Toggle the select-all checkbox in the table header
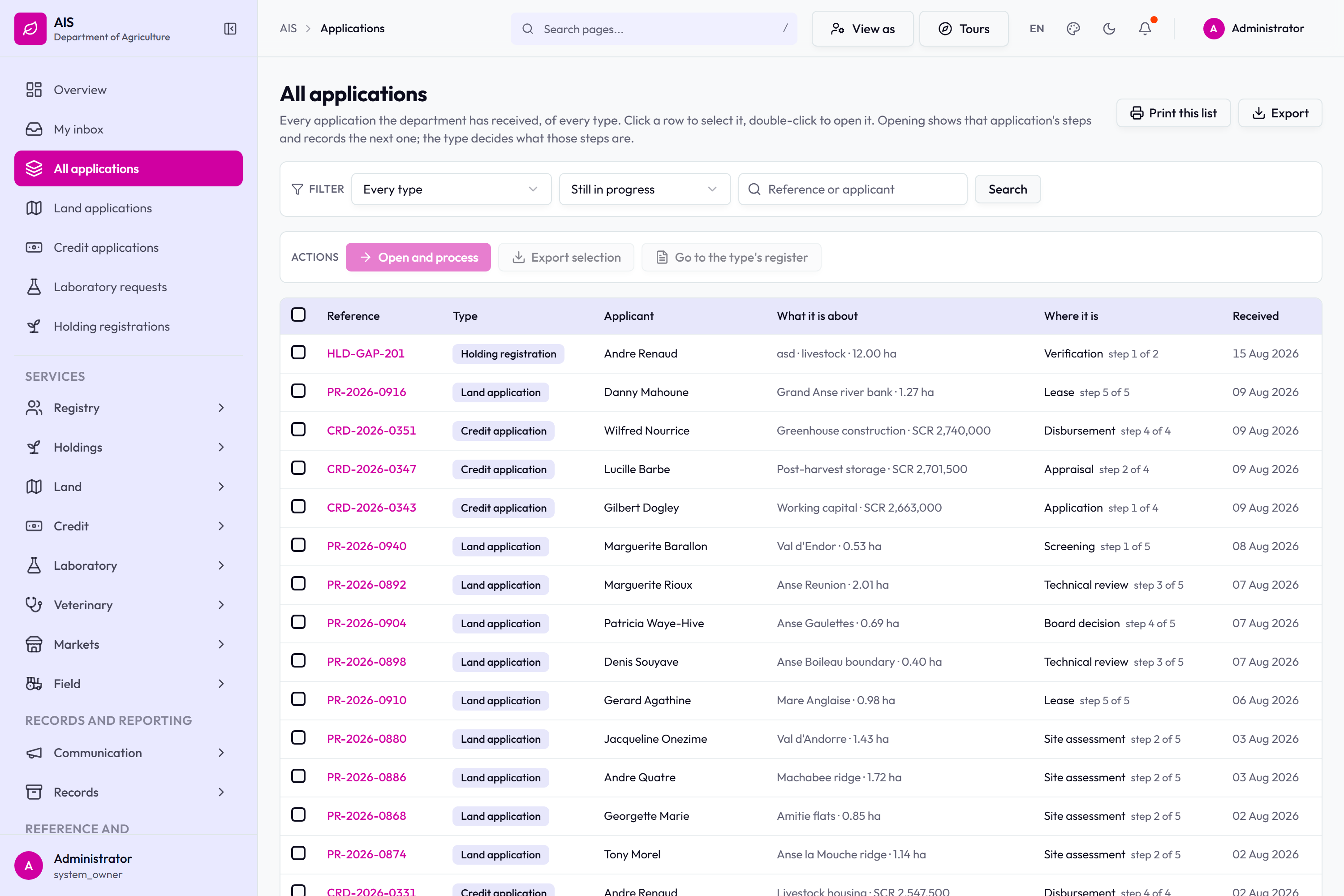 [298, 315]
